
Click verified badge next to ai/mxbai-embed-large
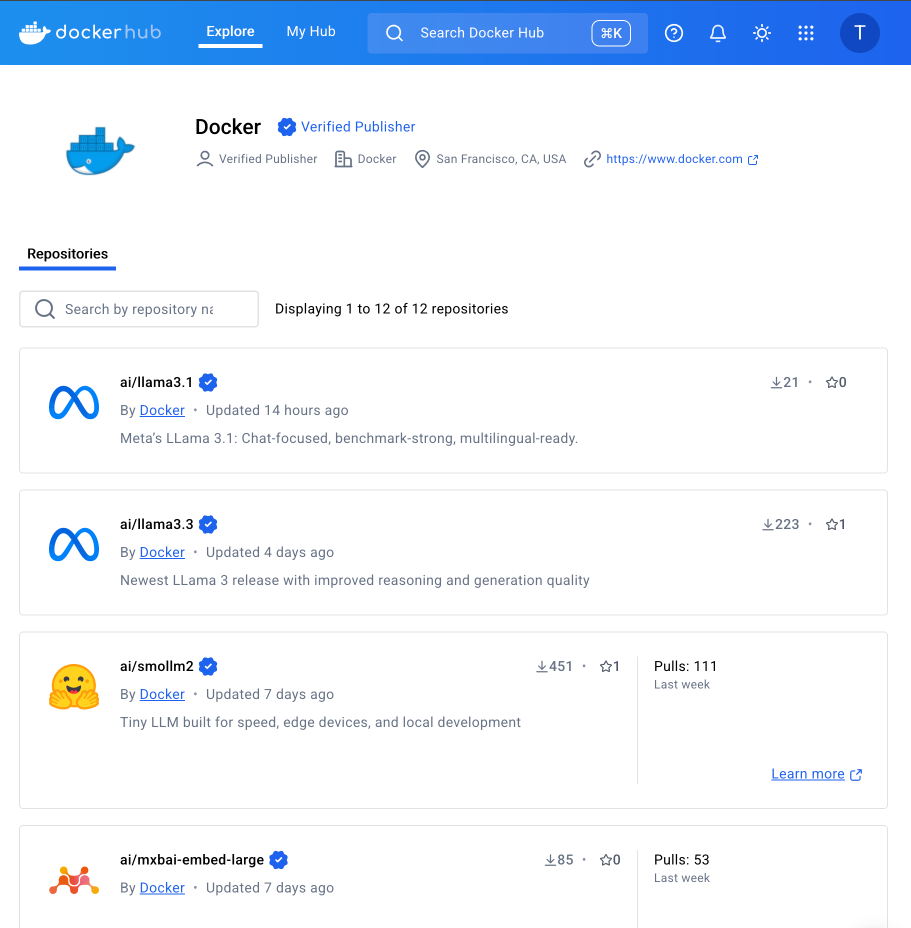278,860
